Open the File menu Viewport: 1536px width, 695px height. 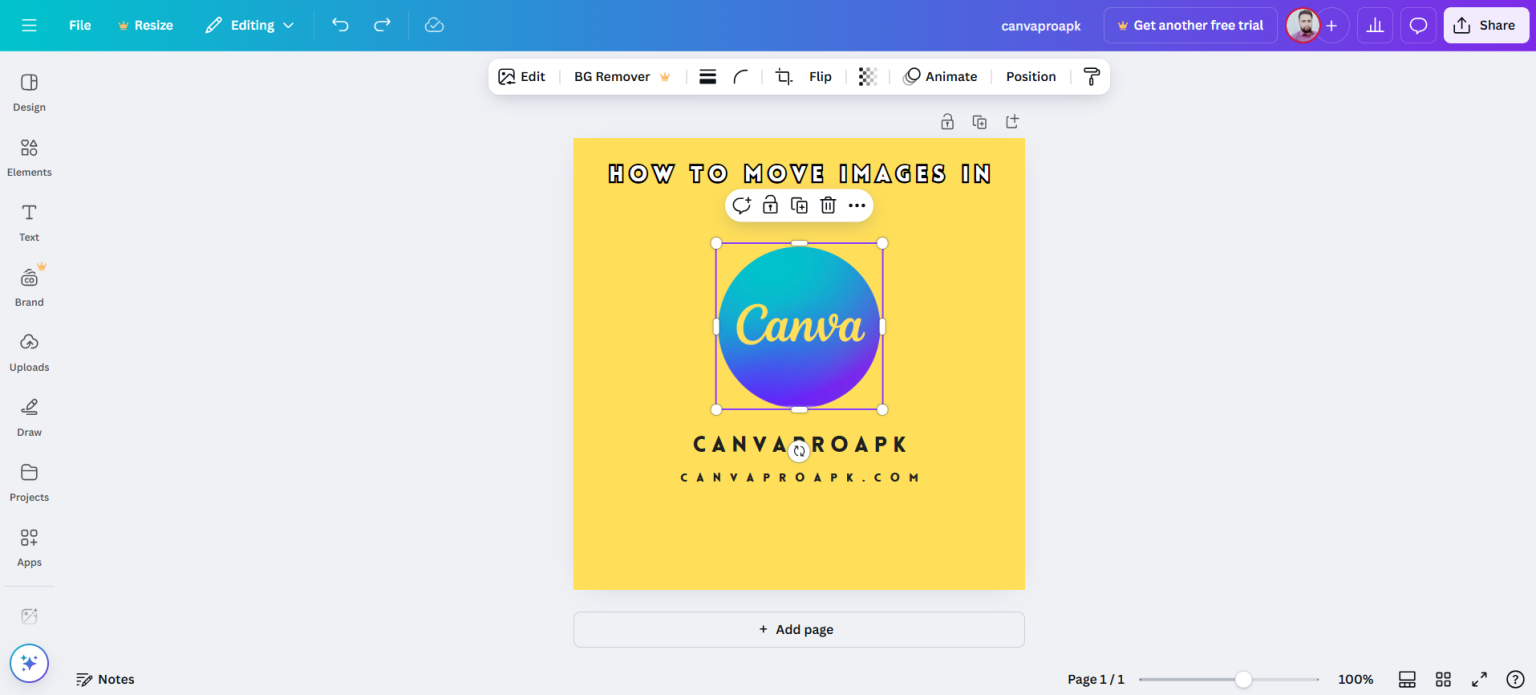[x=79, y=25]
